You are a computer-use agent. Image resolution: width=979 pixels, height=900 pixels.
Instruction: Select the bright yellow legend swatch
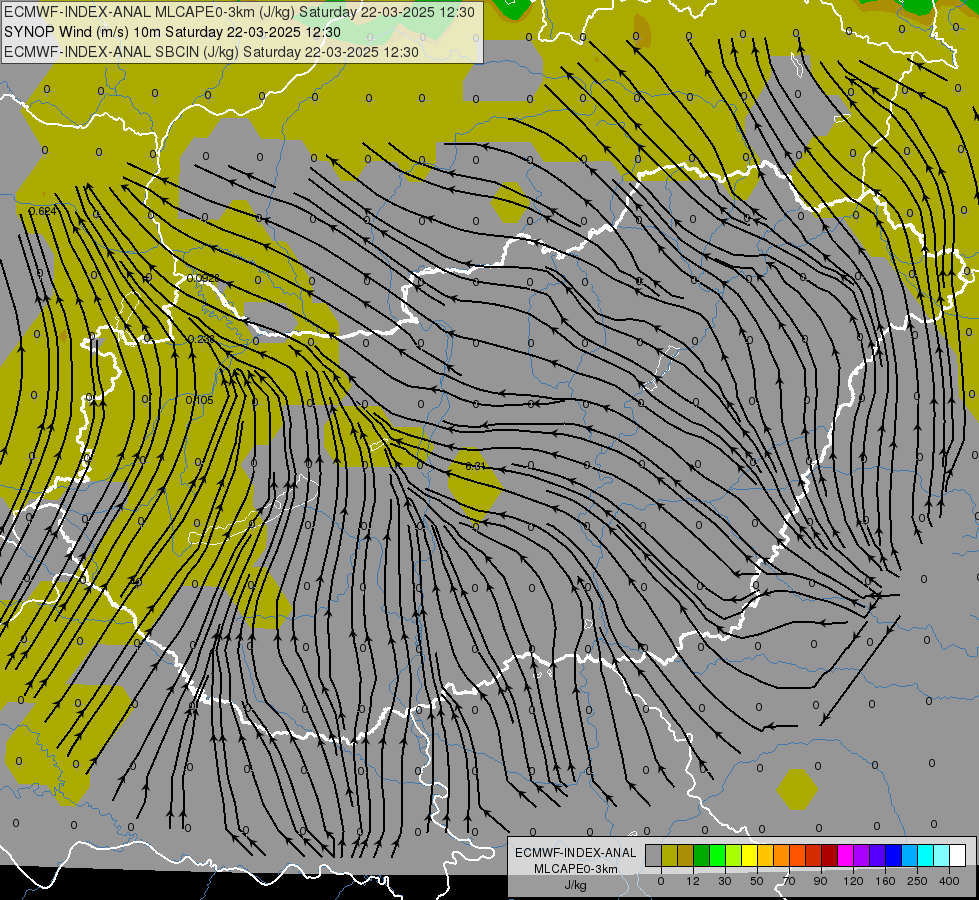point(749,855)
